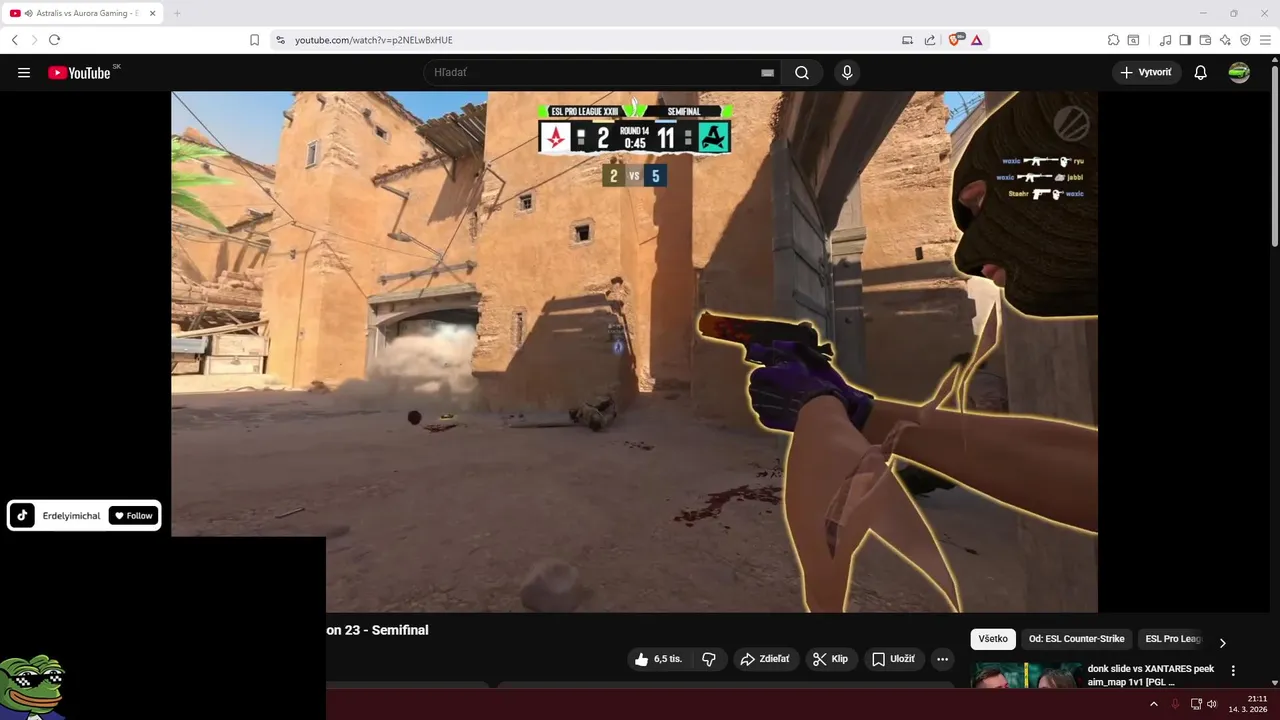The height and width of the screenshot is (720, 1280).
Task: Open the donk slide vs XANTARES video
Action: click(1151, 675)
